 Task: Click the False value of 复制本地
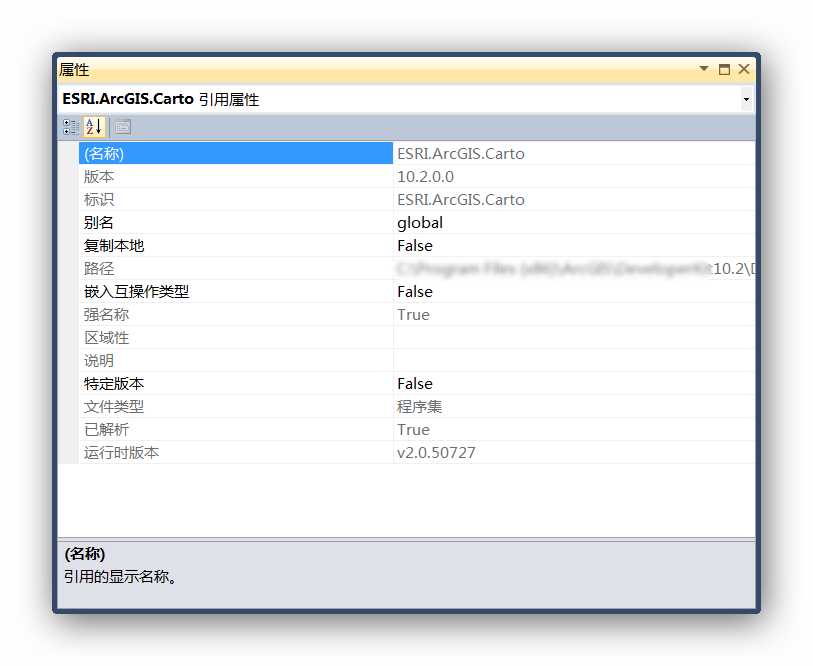pos(414,246)
